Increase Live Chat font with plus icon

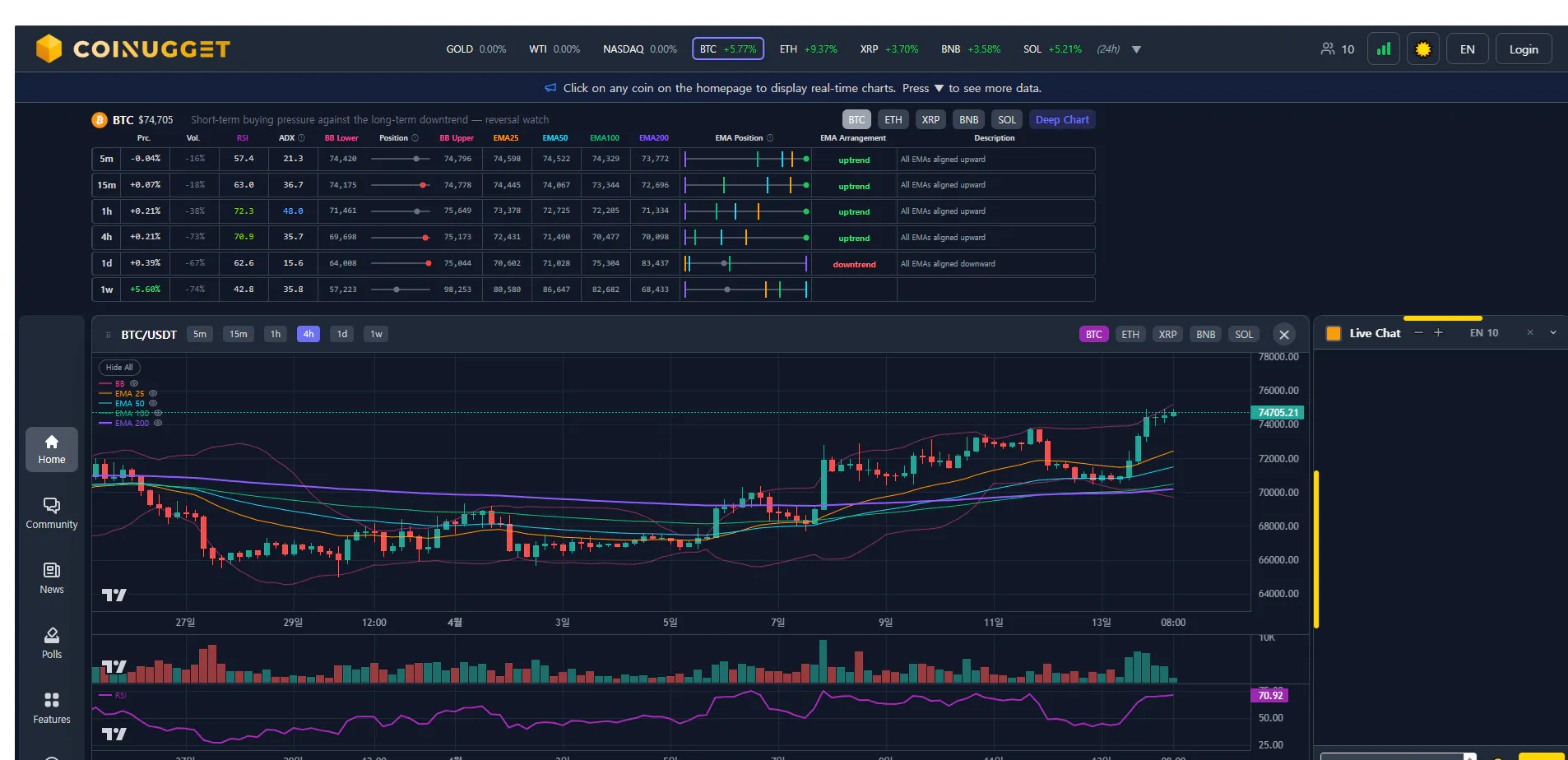point(1438,333)
